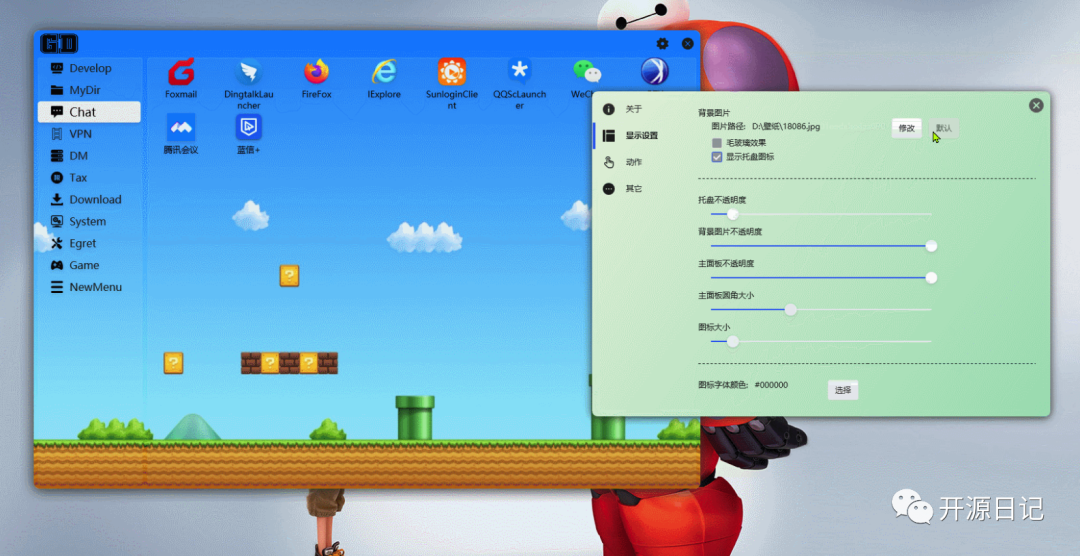Screen dimensions: 1080x556
Task: Select Tax menu category
Action: tap(90, 178)
